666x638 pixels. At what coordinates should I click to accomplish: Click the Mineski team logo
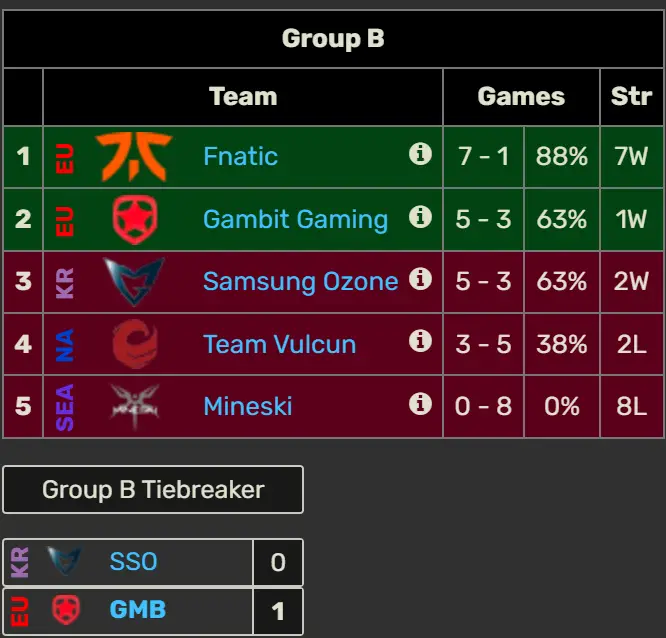[135, 406]
